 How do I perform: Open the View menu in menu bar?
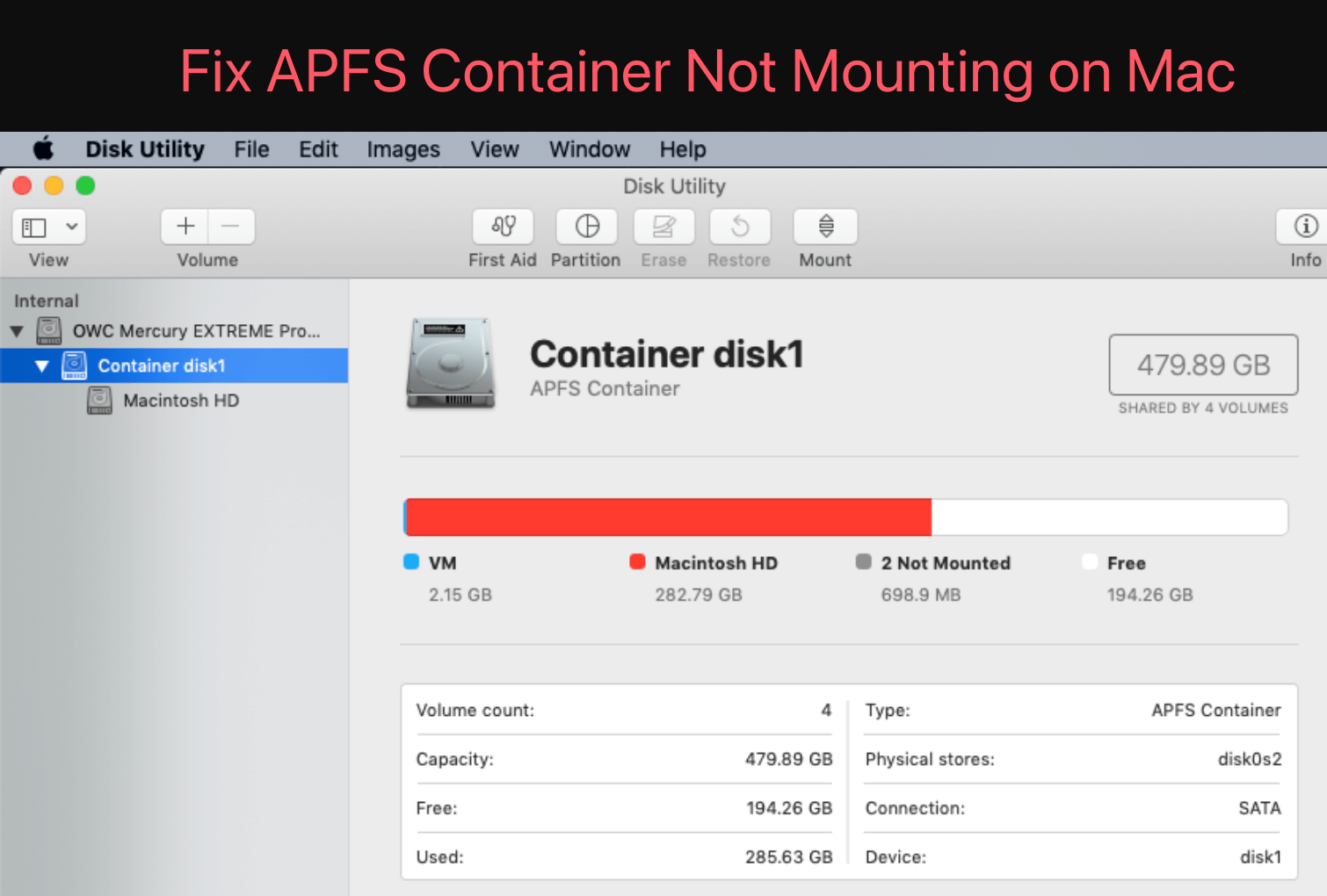(495, 149)
